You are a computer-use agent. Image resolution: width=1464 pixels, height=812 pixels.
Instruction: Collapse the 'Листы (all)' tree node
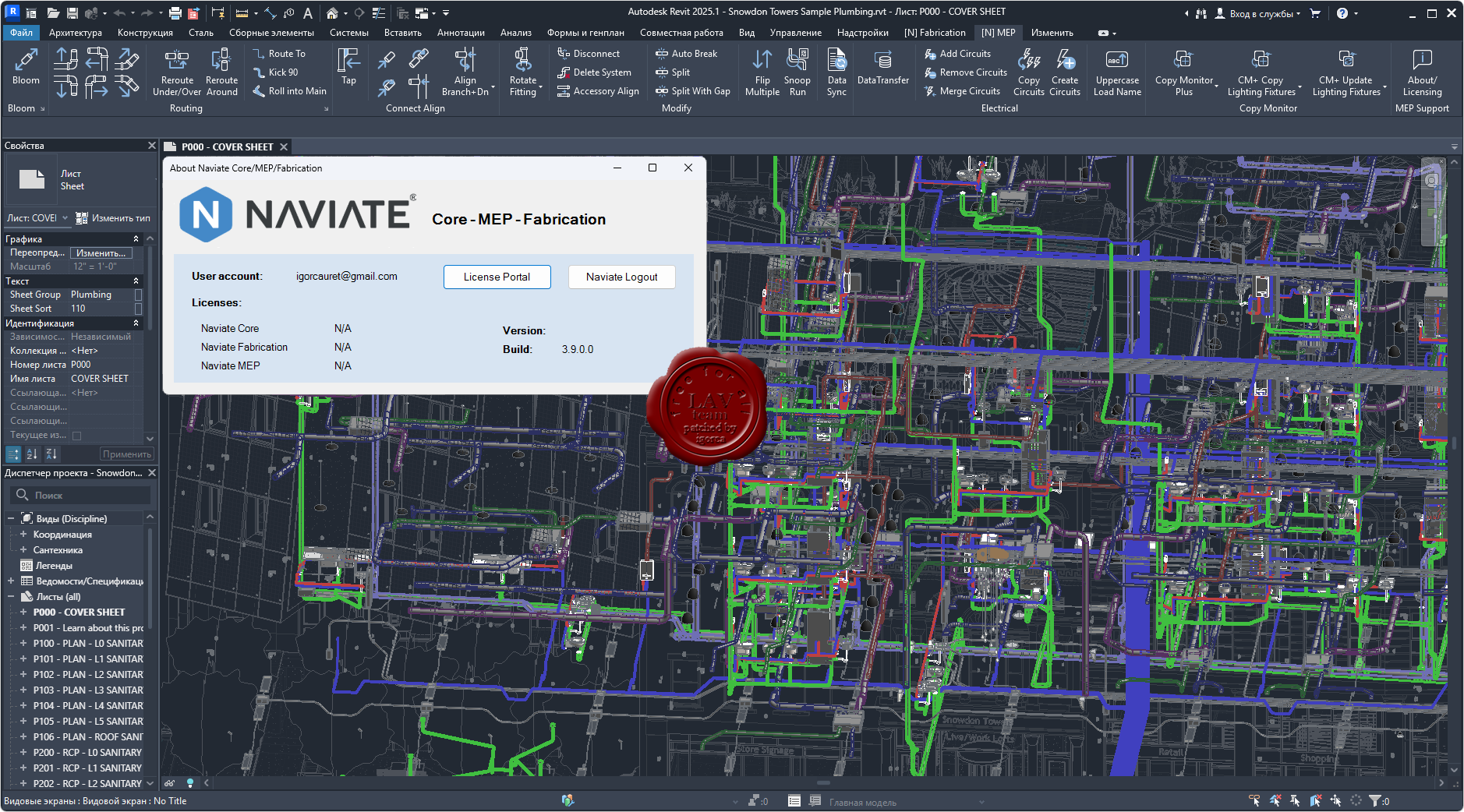pyautogui.click(x=11, y=596)
